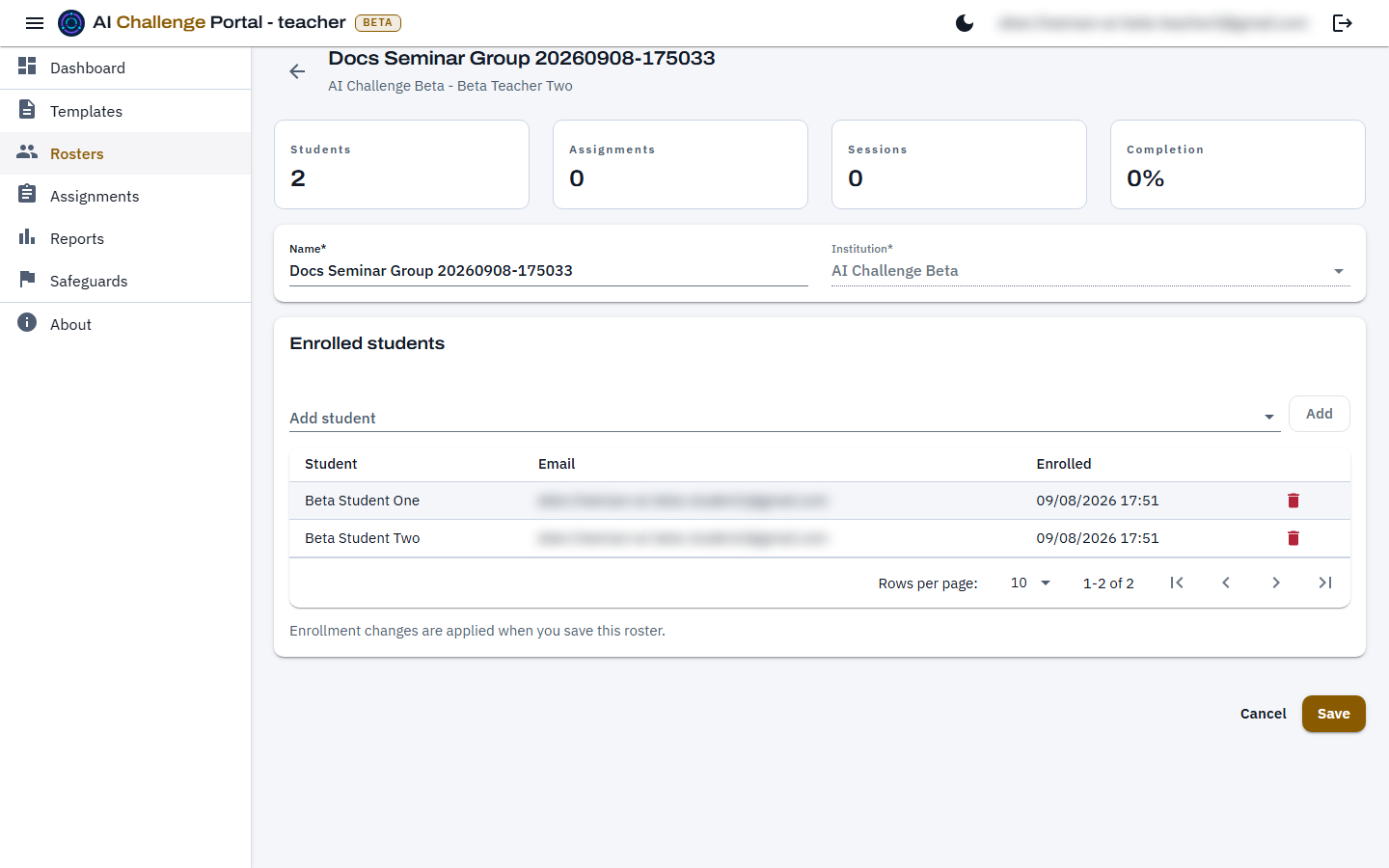Click the Rosters people icon

[x=27, y=151]
